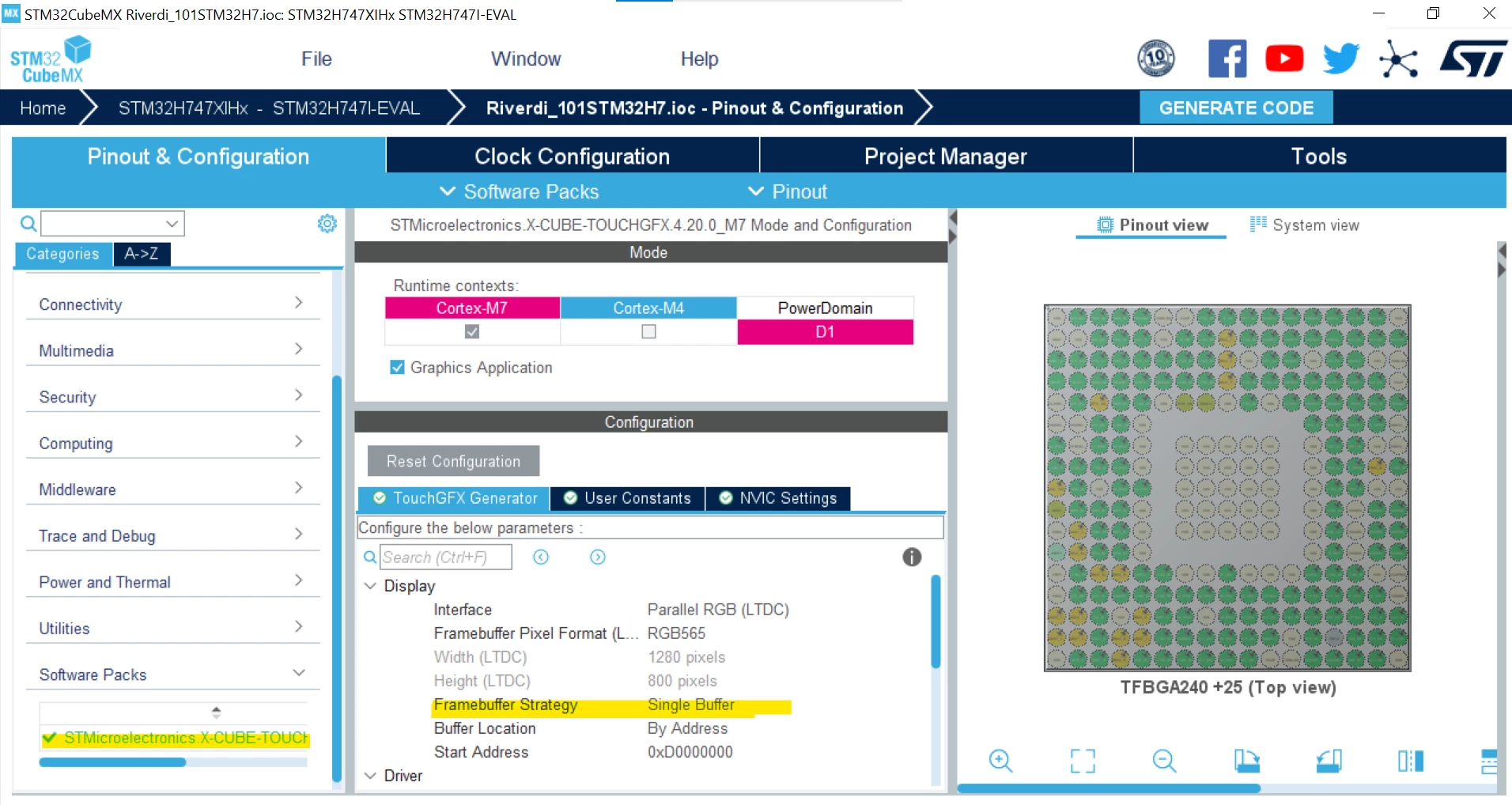Viewport: 1512px width, 805px height.
Task: Select the Categories tab
Action: (x=62, y=254)
